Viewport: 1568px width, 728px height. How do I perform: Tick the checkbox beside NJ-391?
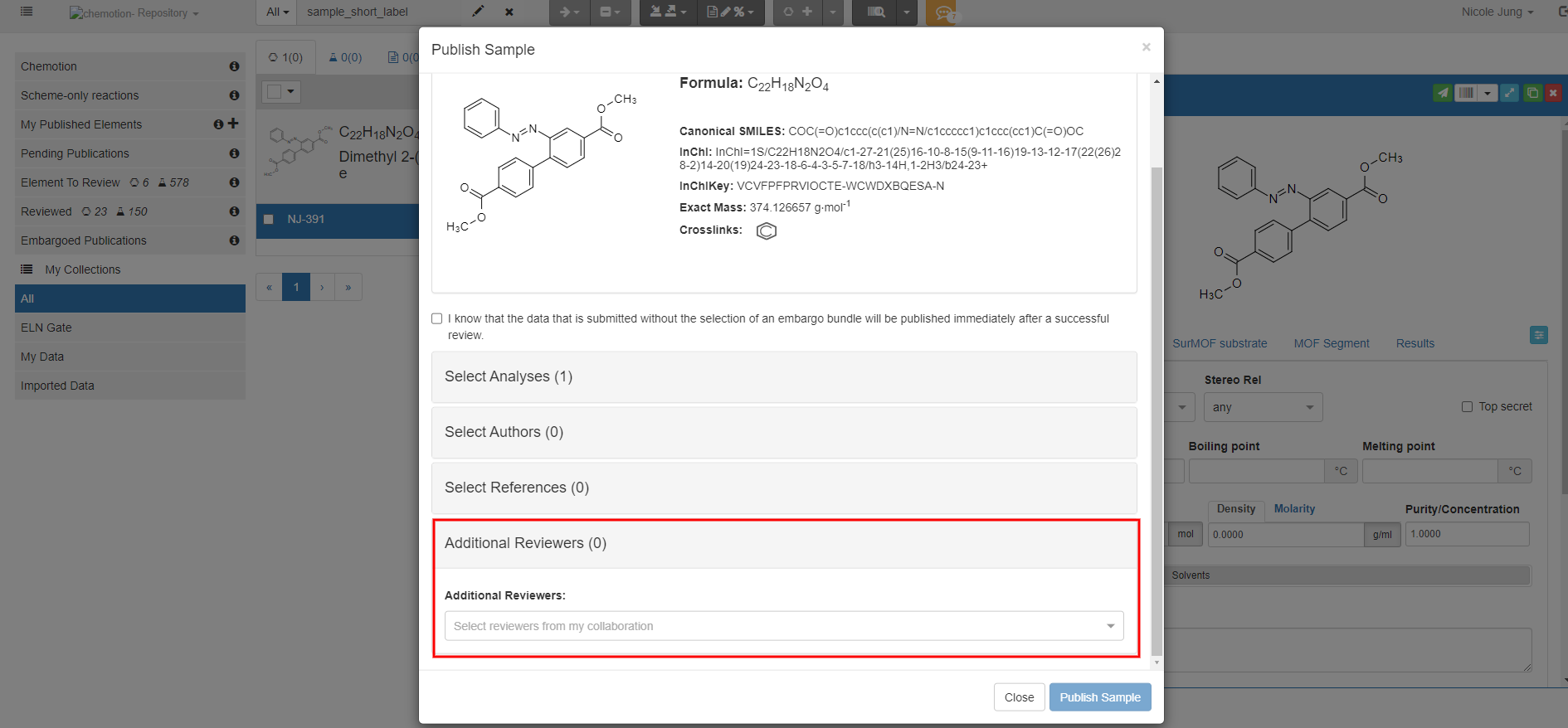269,220
